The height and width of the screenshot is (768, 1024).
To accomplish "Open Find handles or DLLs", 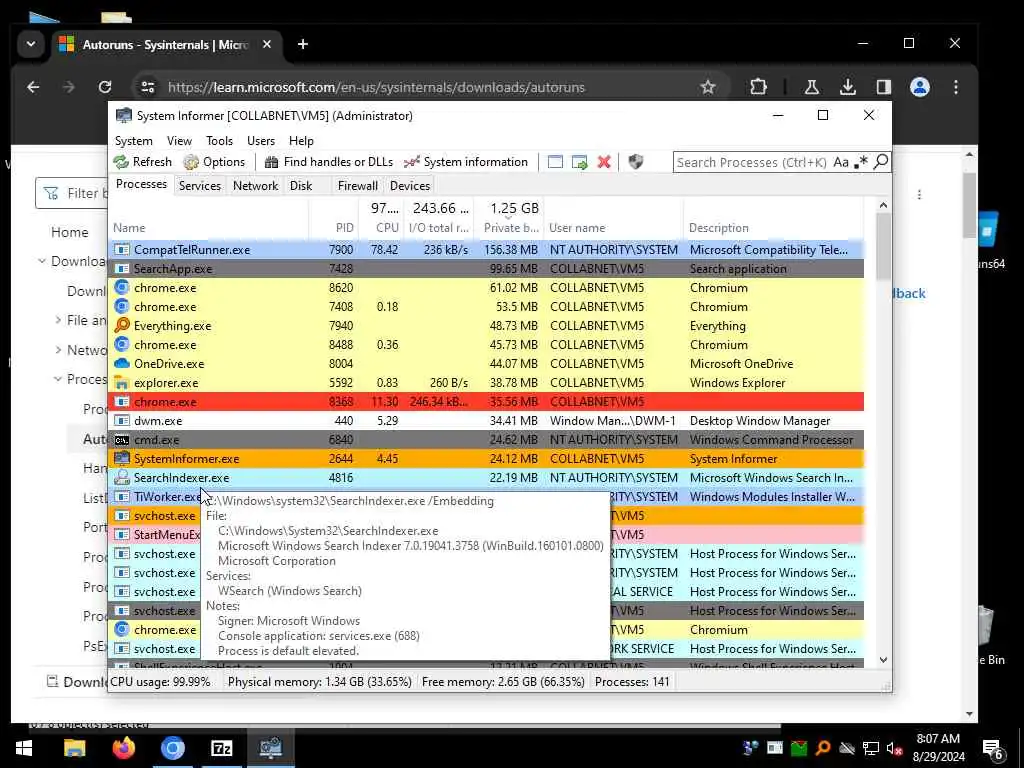I will pyautogui.click(x=328, y=162).
